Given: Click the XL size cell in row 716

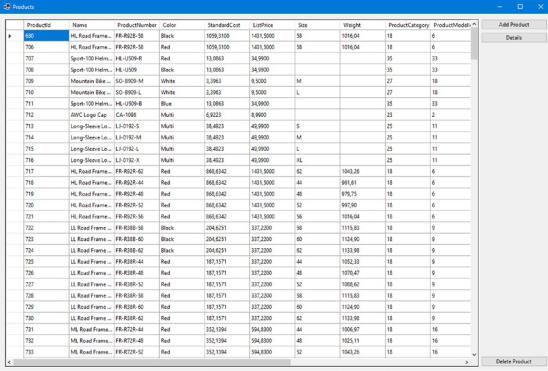Looking at the screenshot, I should (x=317, y=160).
